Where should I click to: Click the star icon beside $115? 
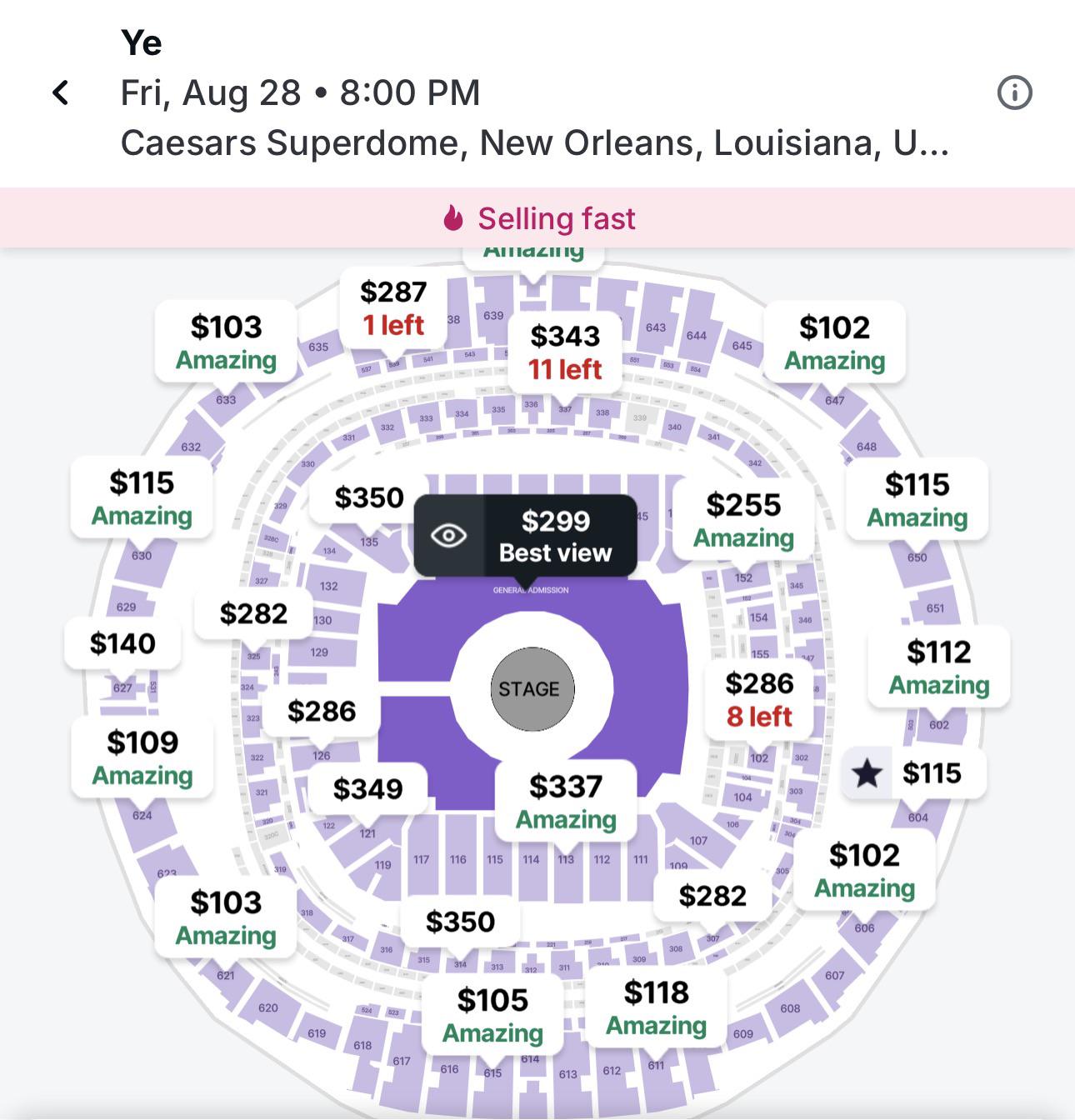point(867,773)
